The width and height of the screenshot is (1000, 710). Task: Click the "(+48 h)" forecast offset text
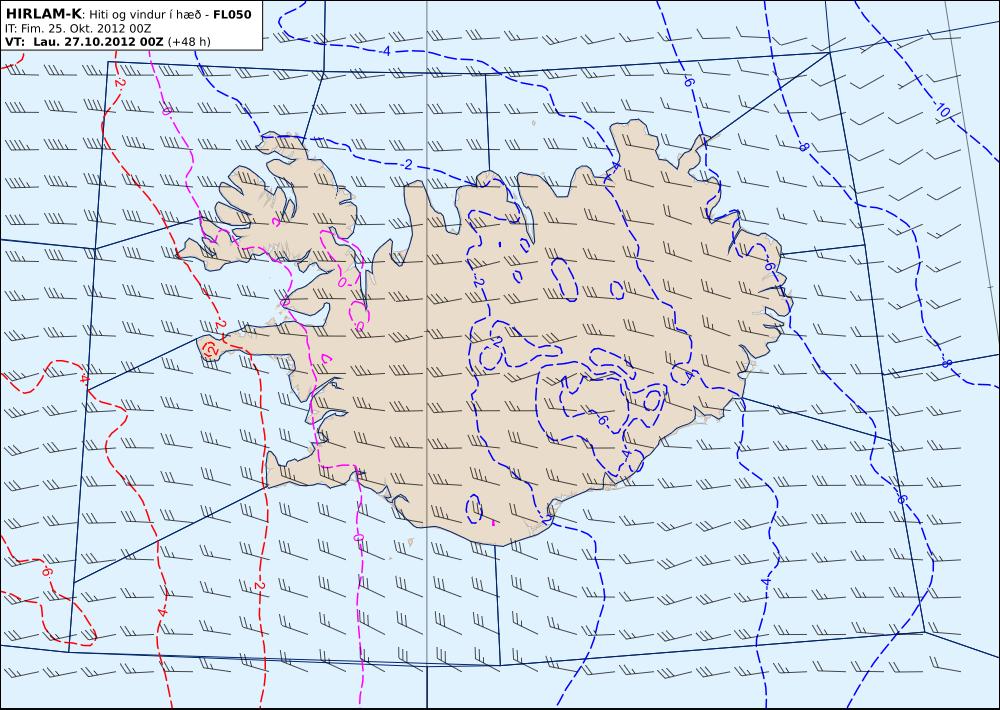[189, 42]
